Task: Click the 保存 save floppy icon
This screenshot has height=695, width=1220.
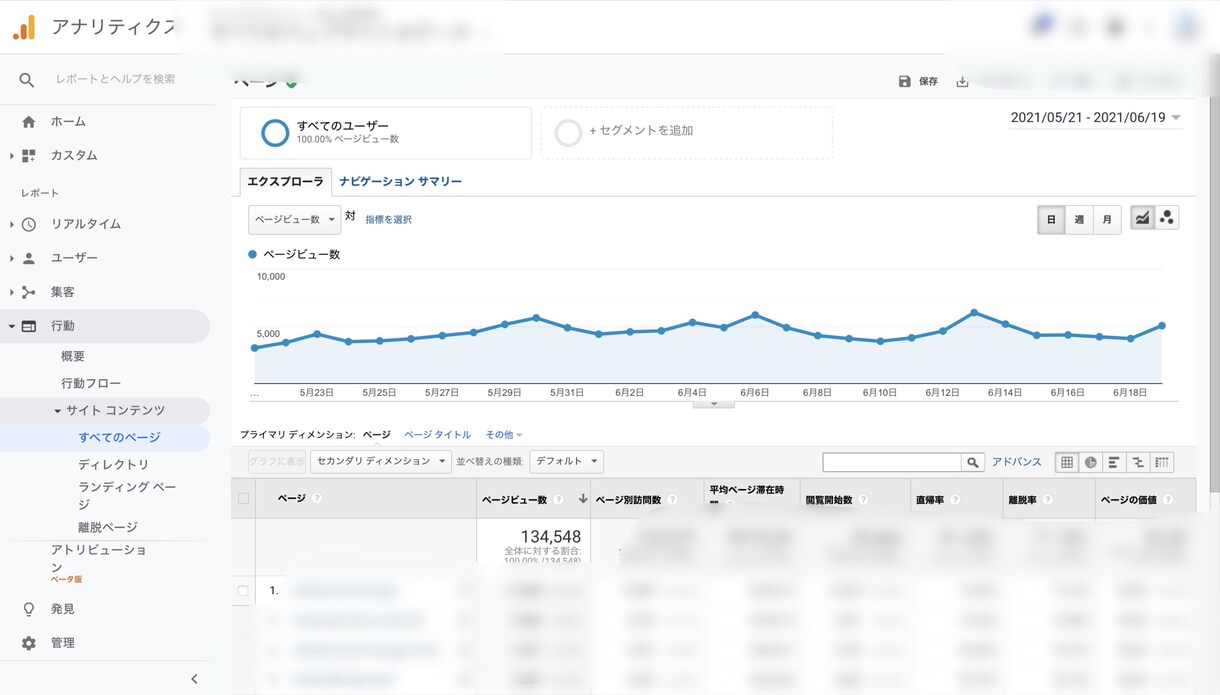Action: point(904,82)
